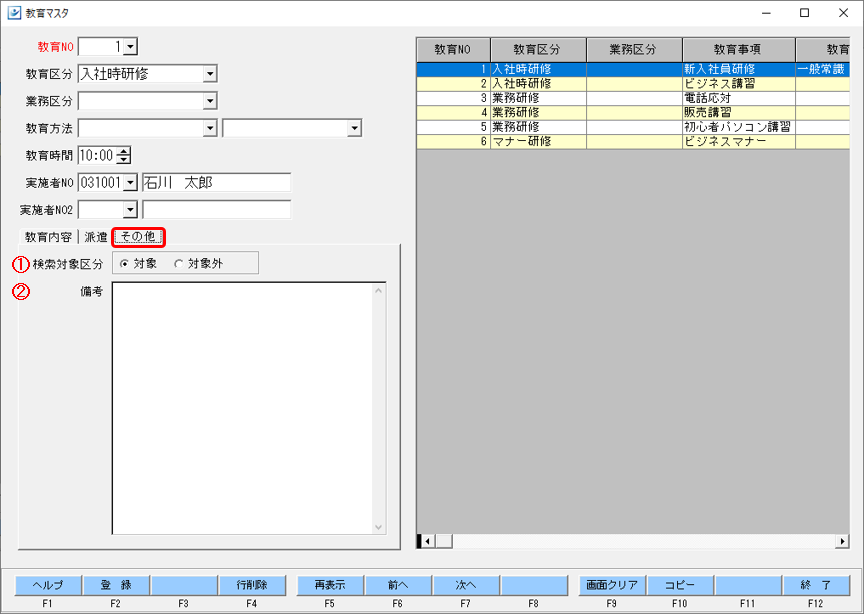Click the 一般常識 cell in row 1
Screen dimensions: 864x614
823,69
